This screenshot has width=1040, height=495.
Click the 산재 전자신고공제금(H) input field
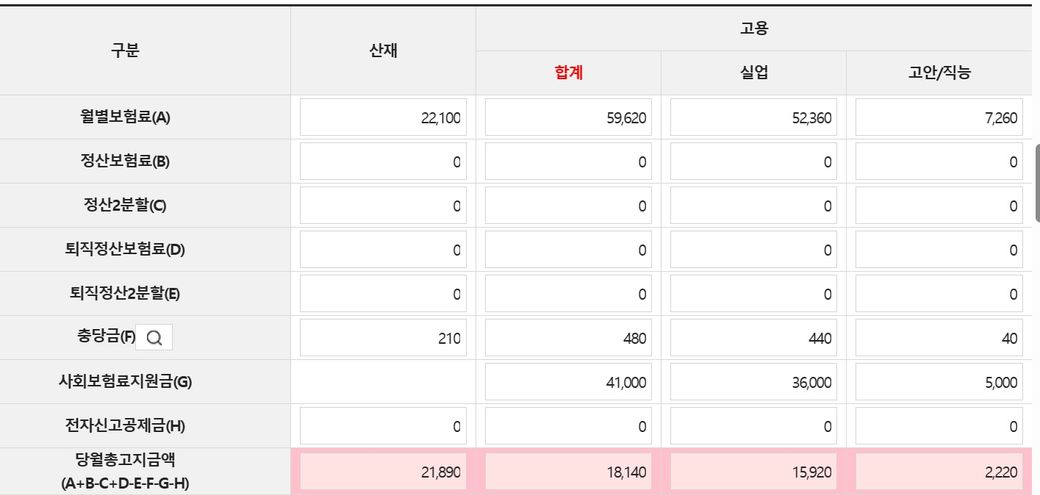[383, 426]
